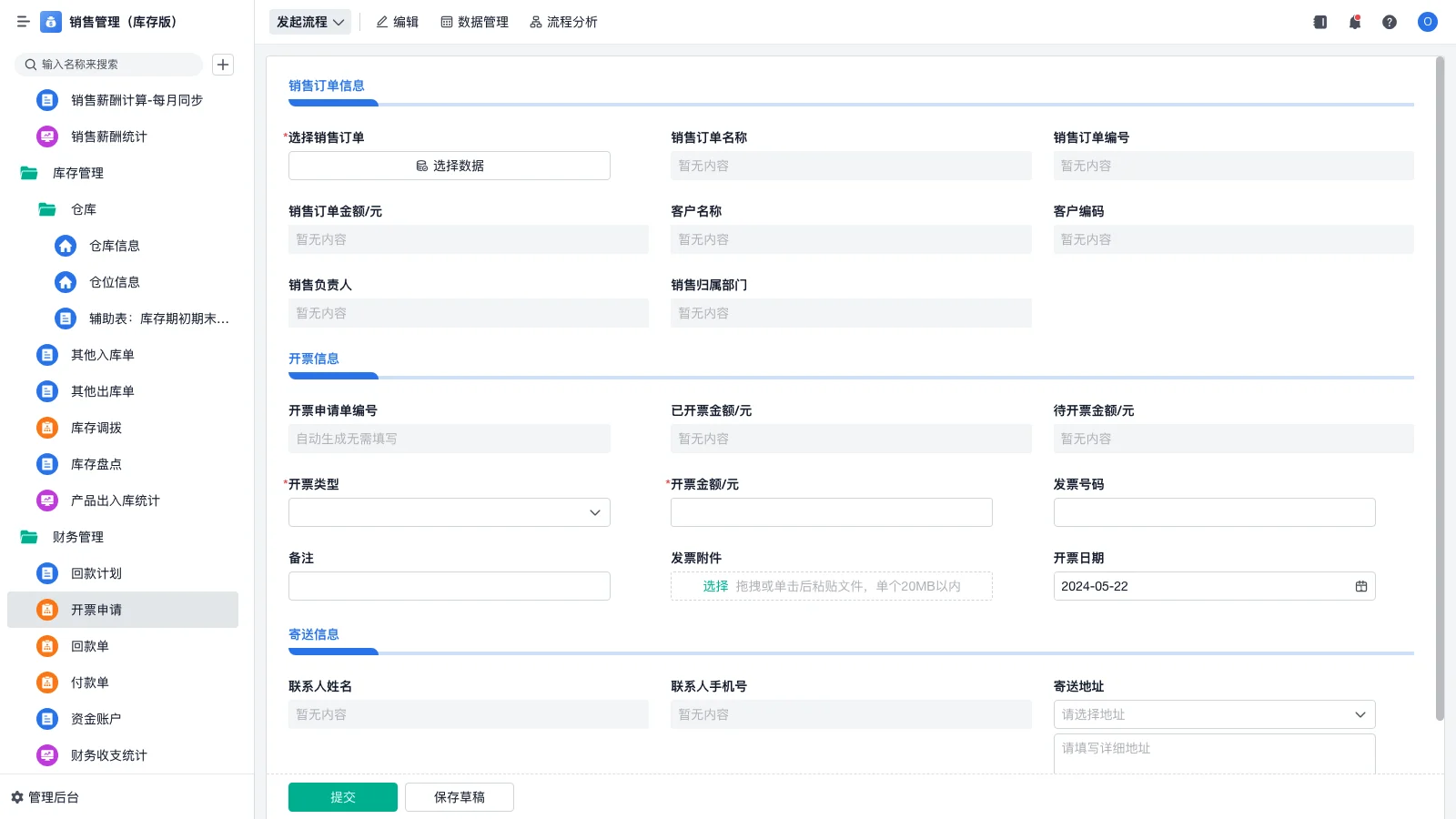Open 数据管理 from the top bar
Image resolution: width=1456 pixels, height=819 pixels.
pyautogui.click(x=474, y=22)
